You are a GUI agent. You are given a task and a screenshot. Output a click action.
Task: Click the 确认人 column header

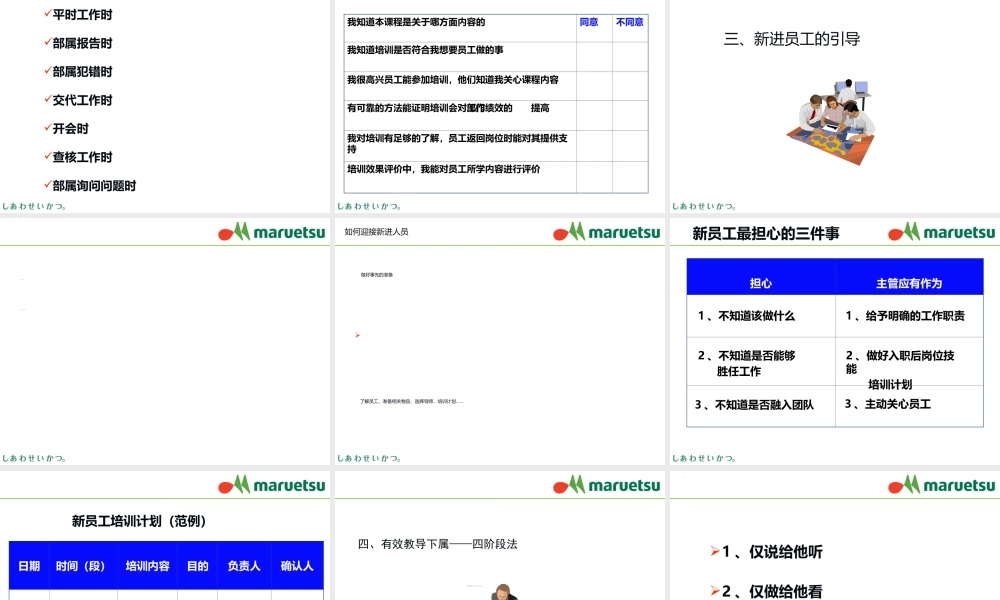tap(297, 566)
